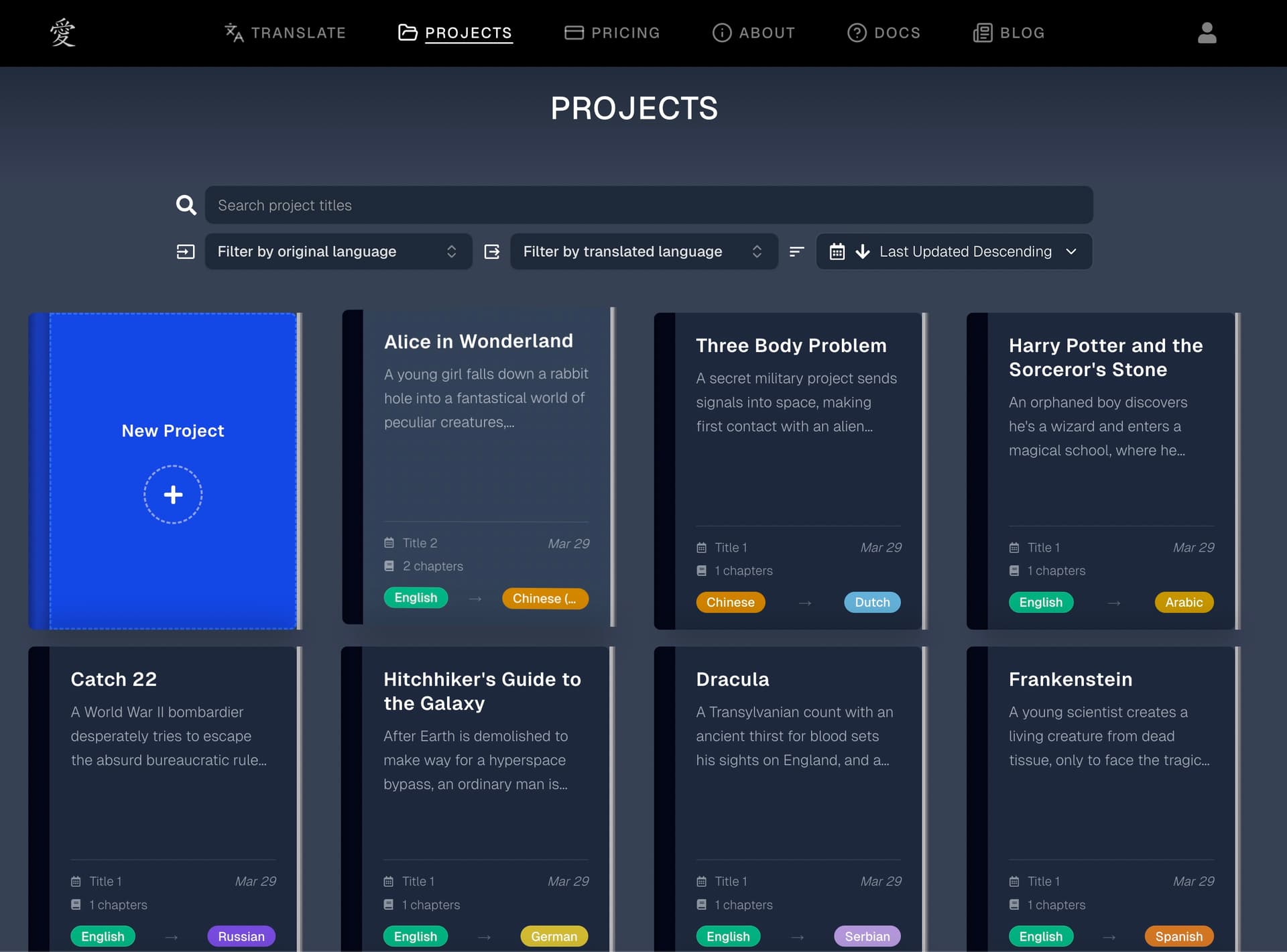Click the question mark icon beside DOCS
This screenshot has height=952, width=1287.
[857, 33]
